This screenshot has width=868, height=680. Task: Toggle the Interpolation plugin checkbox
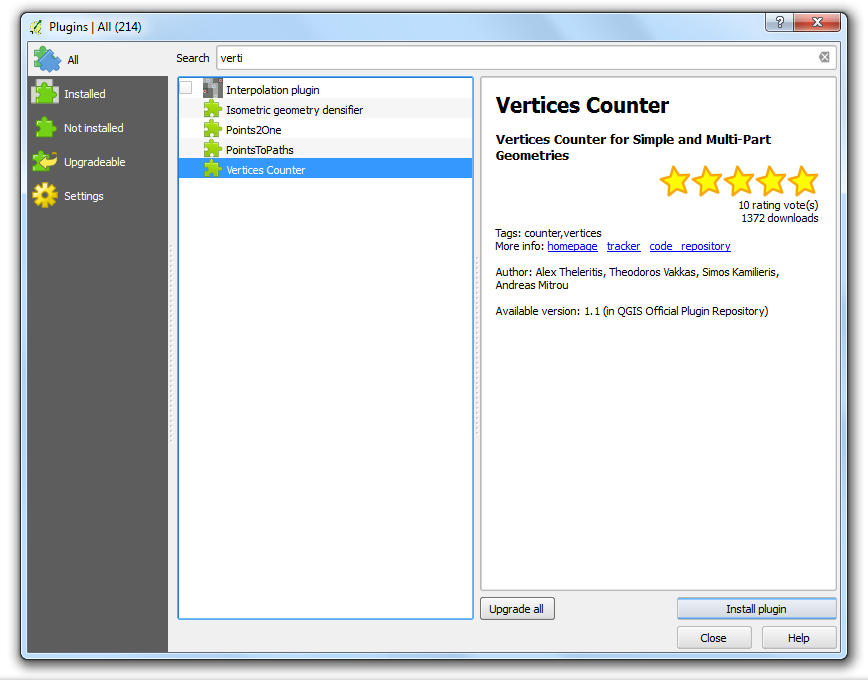[186, 87]
